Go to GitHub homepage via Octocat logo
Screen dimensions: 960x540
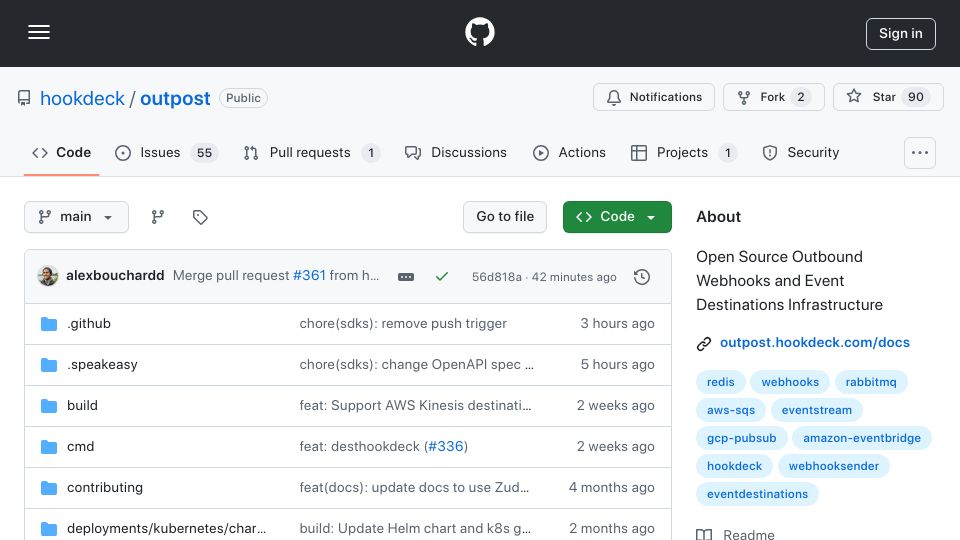pyautogui.click(x=479, y=32)
